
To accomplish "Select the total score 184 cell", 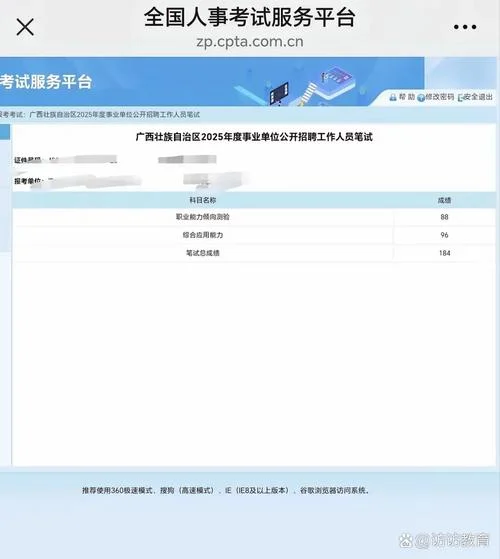I will (x=444, y=253).
